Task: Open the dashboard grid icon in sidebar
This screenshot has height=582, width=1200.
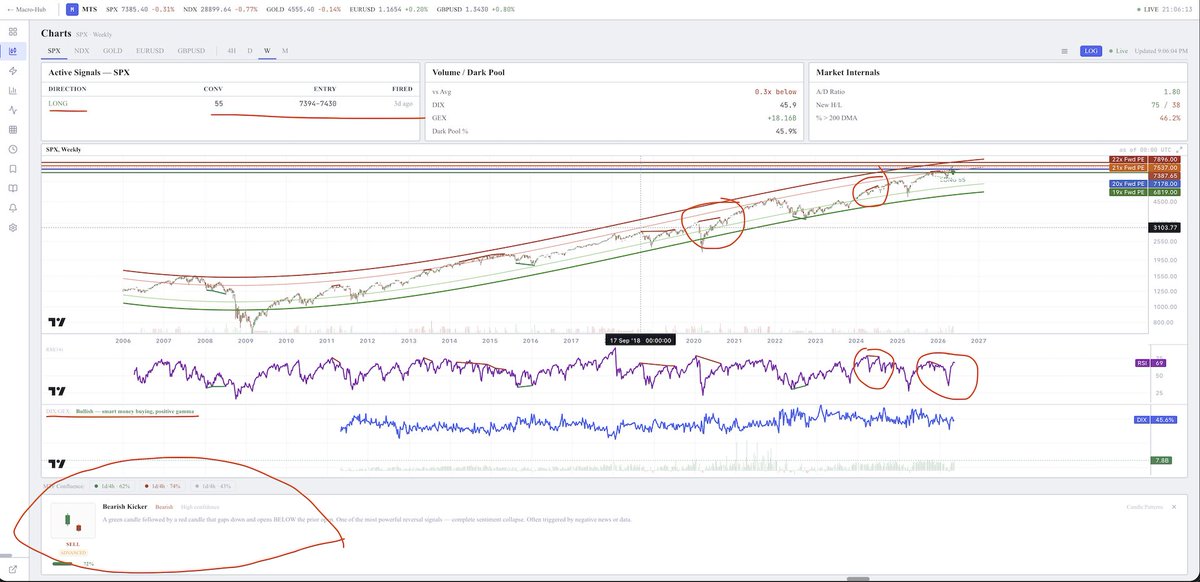Action: pyautogui.click(x=12, y=32)
